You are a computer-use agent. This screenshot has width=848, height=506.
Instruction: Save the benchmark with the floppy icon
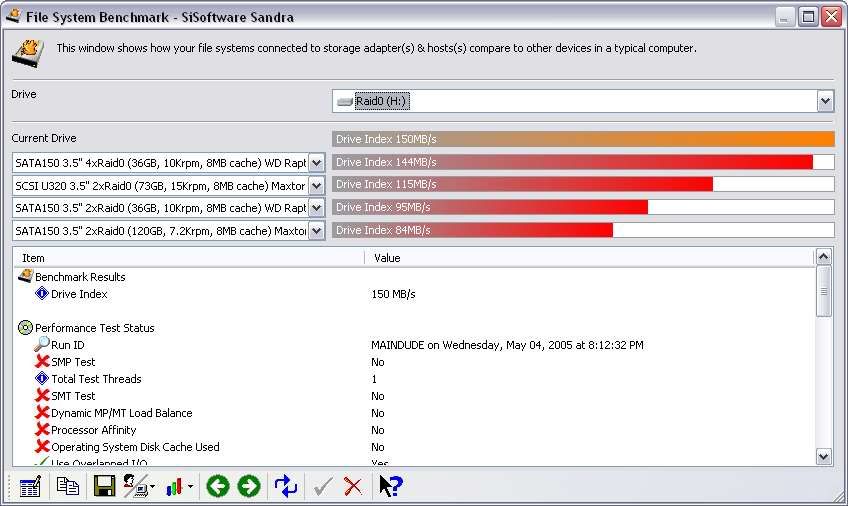pyautogui.click(x=103, y=486)
